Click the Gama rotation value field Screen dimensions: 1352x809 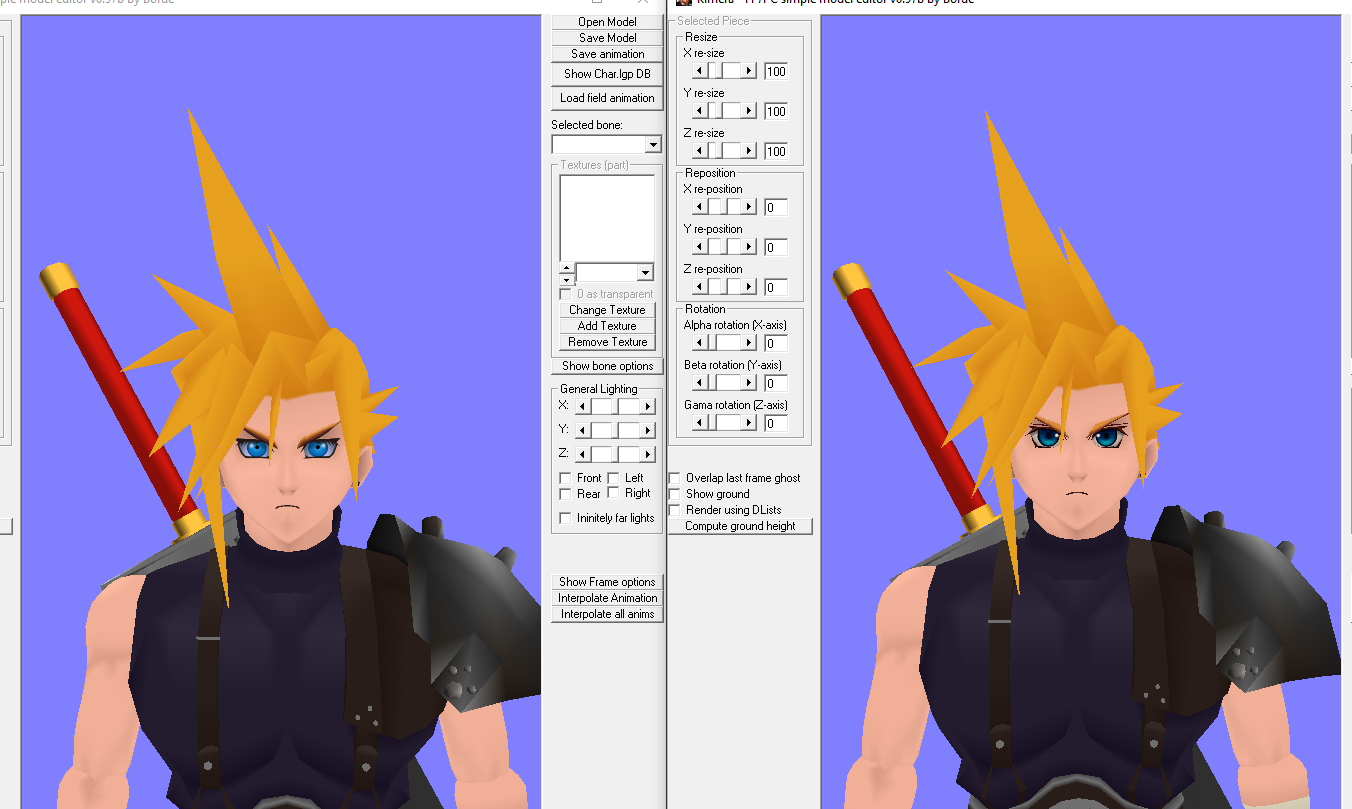[x=776, y=424]
